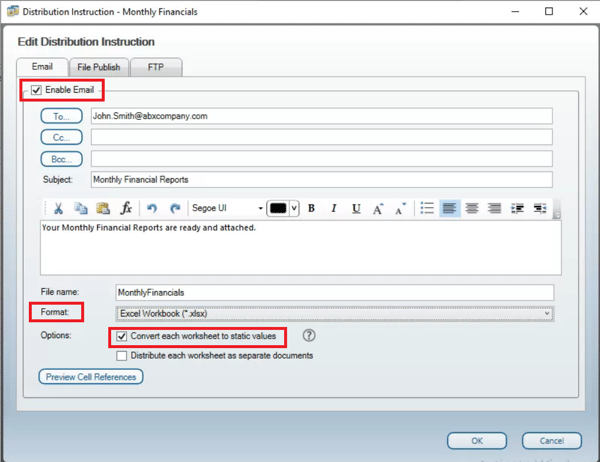Uncheck the Enable Email checkbox

click(36, 90)
